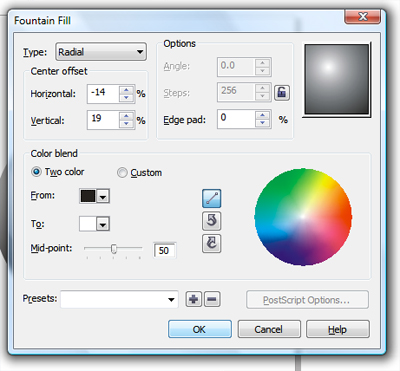The image size is (400, 371).
Task: Select the Two color radio button
Action: tap(36, 172)
